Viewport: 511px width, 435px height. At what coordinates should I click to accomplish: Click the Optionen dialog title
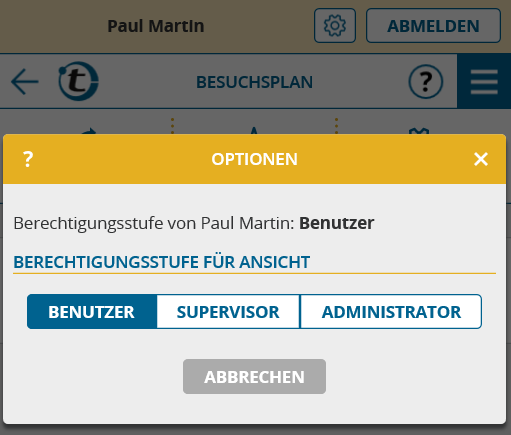[255, 159]
